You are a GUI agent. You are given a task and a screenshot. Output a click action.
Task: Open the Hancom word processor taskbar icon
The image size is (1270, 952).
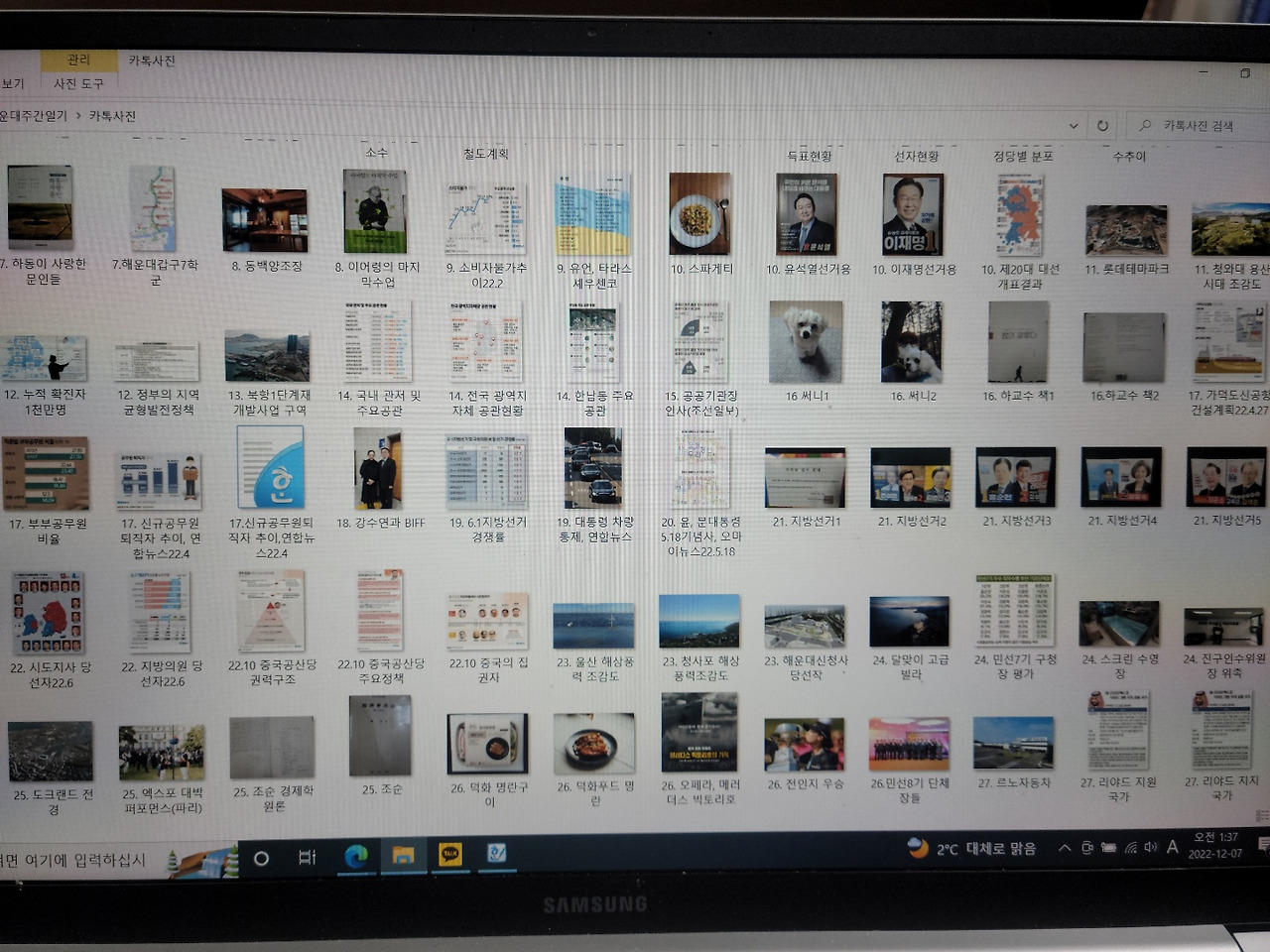pos(497,853)
